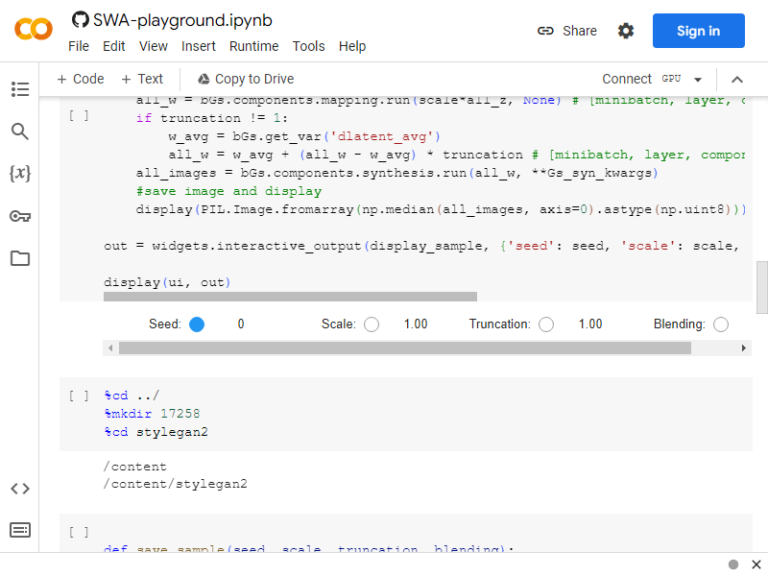Click the page vertical scrollbar thumb
This screenshot has height=576, width=768.
(762, 288)
